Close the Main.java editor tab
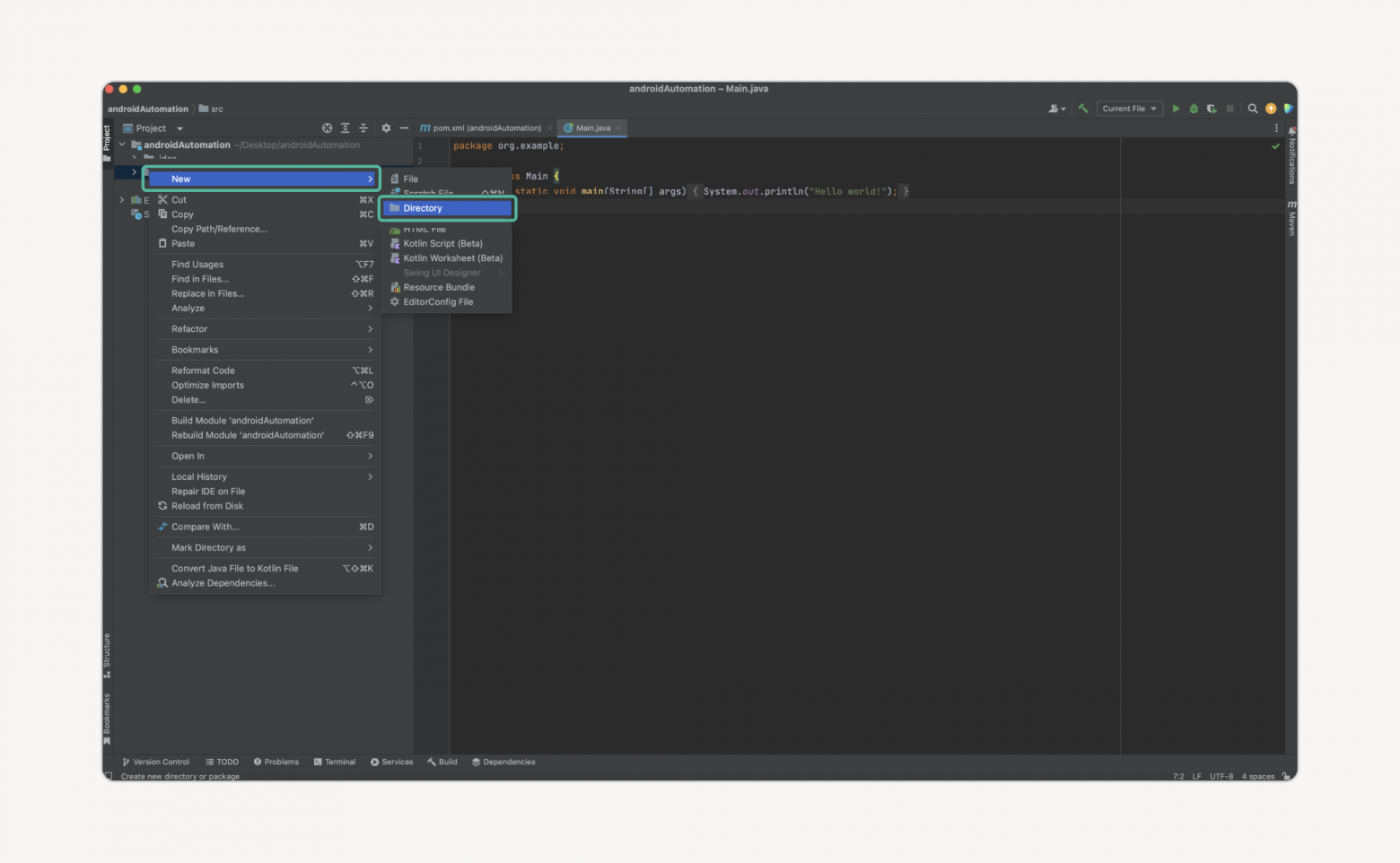The image size is (1400, 863). click(619, 128)
